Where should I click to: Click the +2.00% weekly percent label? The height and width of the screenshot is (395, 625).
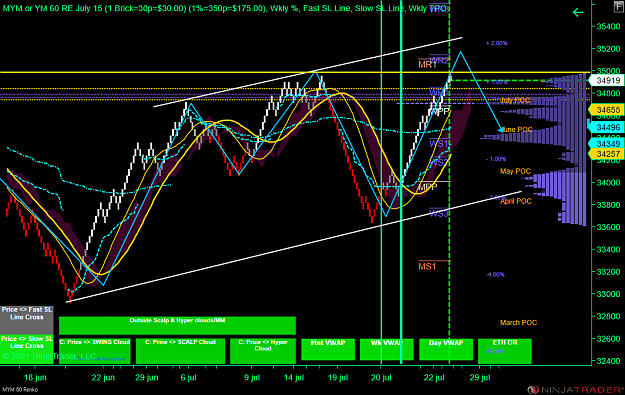[x=497, y=43]
